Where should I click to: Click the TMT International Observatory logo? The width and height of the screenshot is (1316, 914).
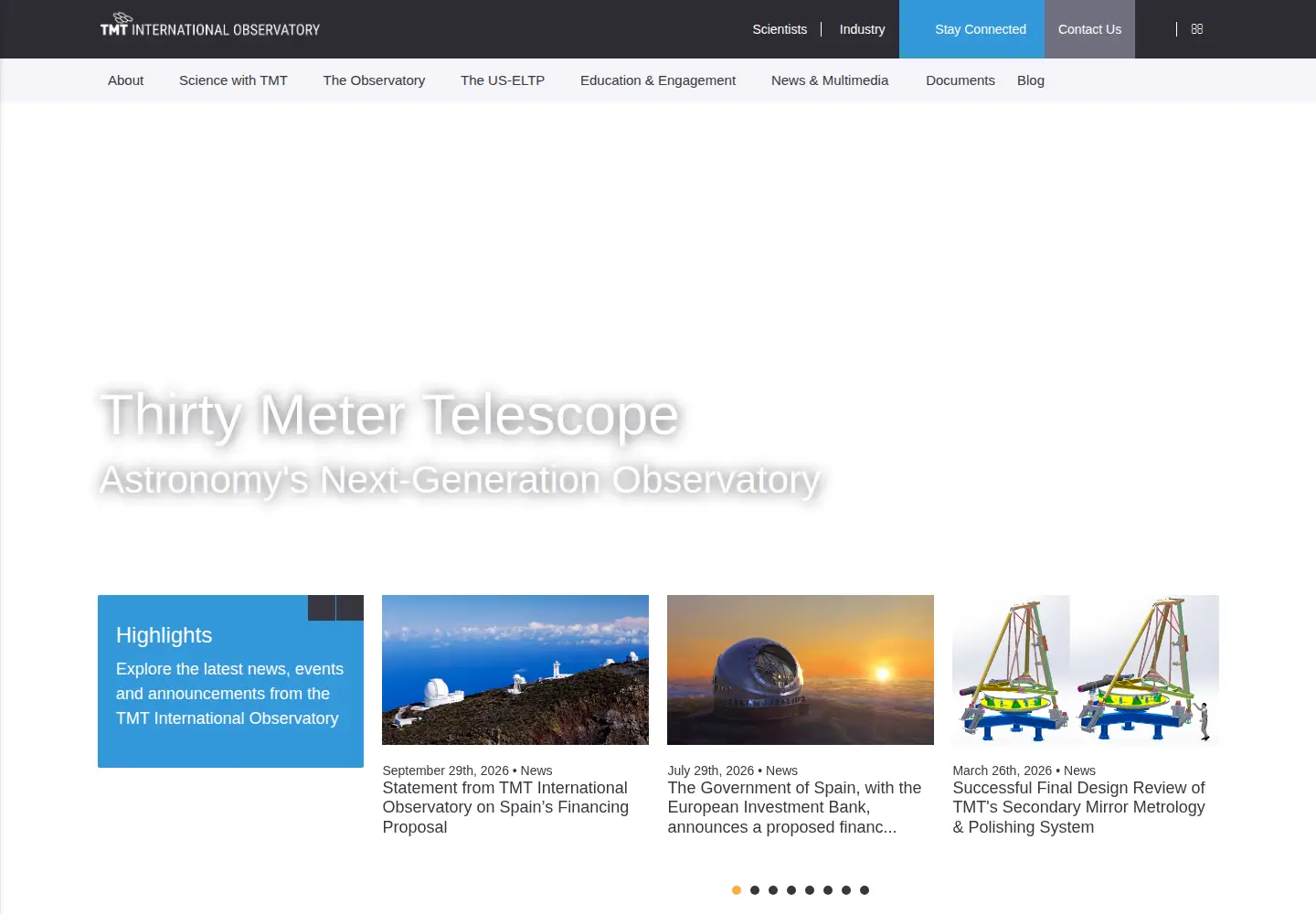[x=210, y=25]
